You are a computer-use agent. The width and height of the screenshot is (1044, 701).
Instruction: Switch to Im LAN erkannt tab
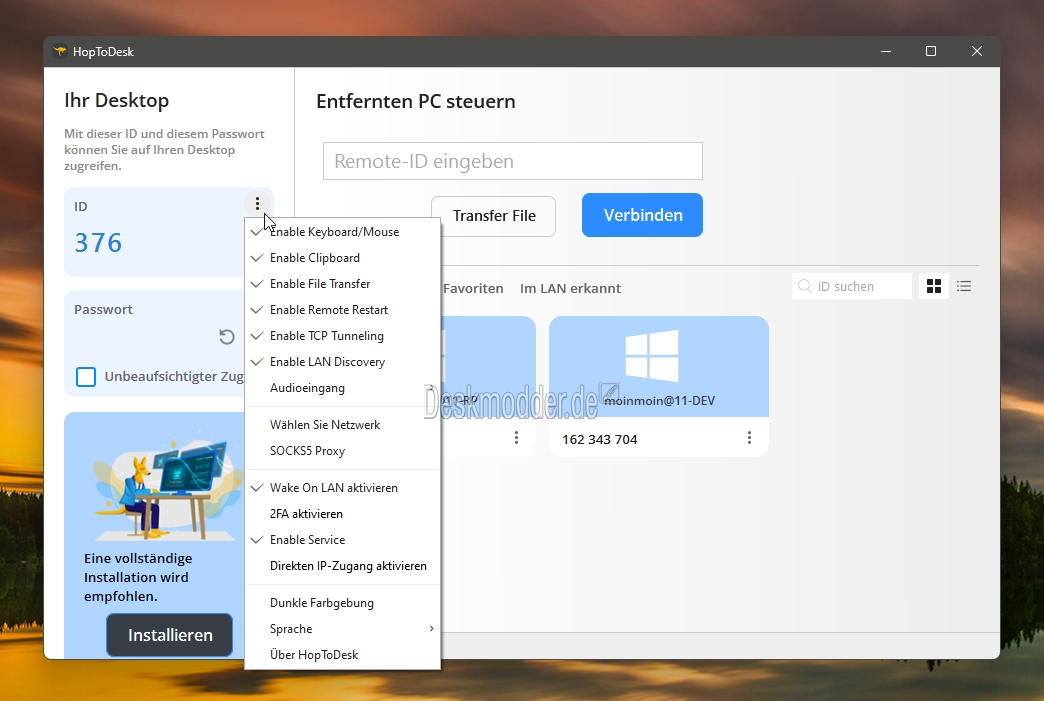click(x=570, y=288)
